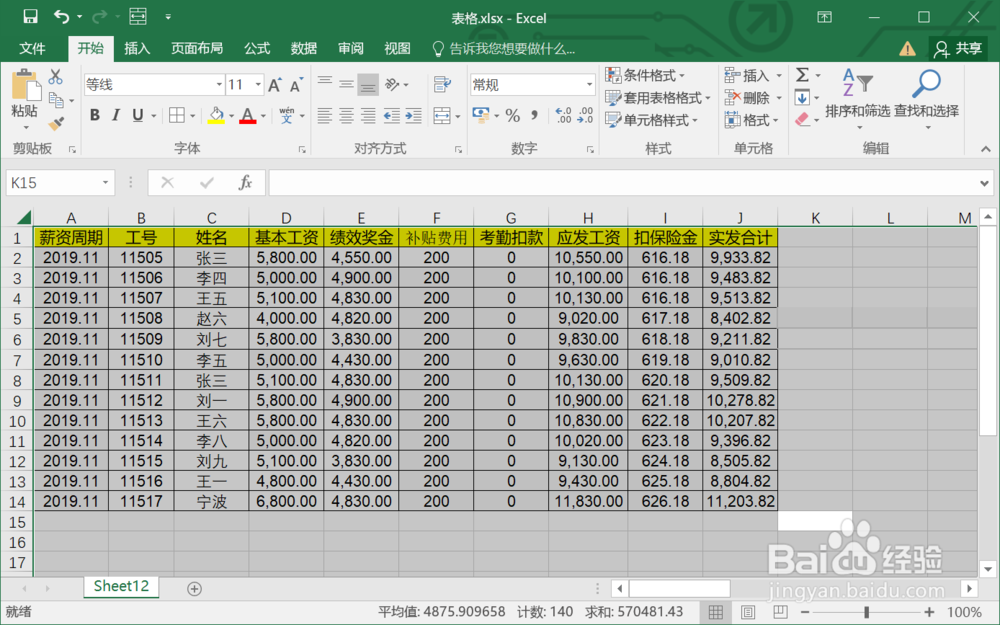Click the Save icon in quick access toolbar
The image size is (1000, 625).
[30, 17]
